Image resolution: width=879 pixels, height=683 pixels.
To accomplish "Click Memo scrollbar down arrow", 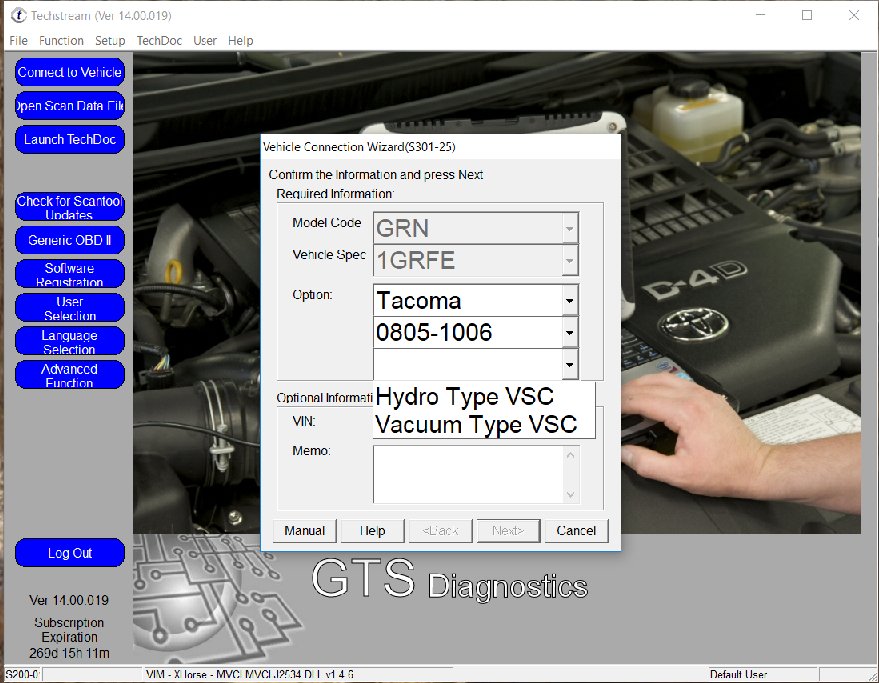I will click(x=571, y=495).
